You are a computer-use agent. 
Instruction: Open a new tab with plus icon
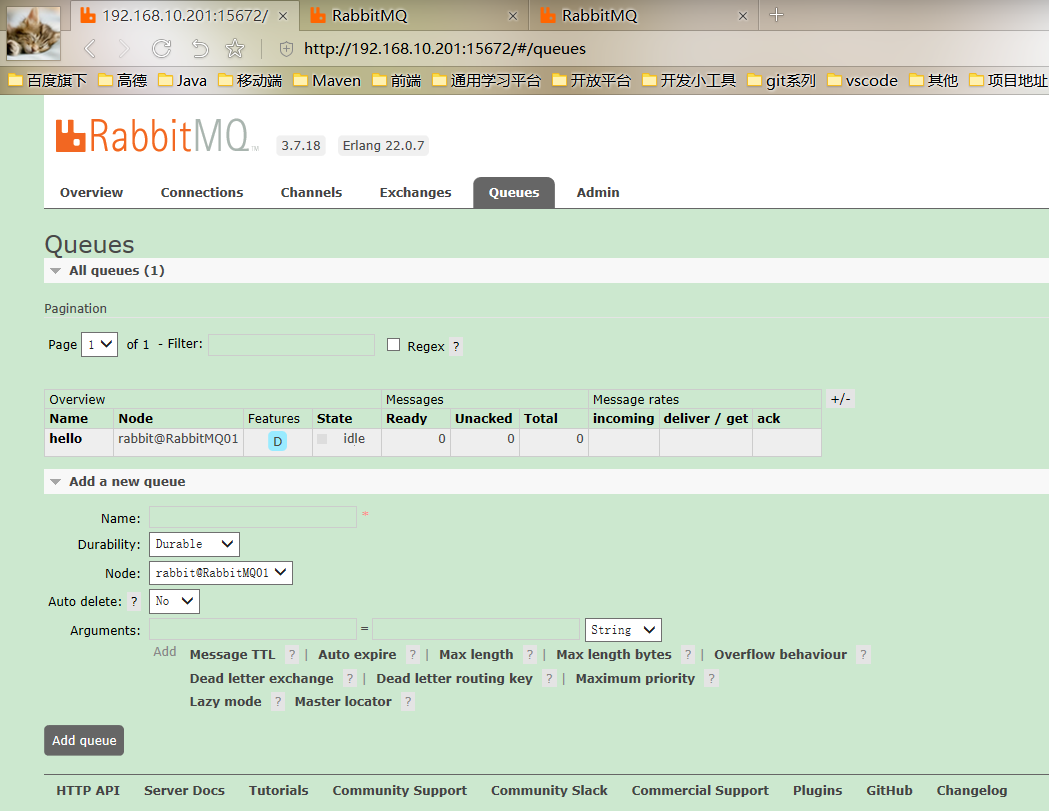point(776,15)
